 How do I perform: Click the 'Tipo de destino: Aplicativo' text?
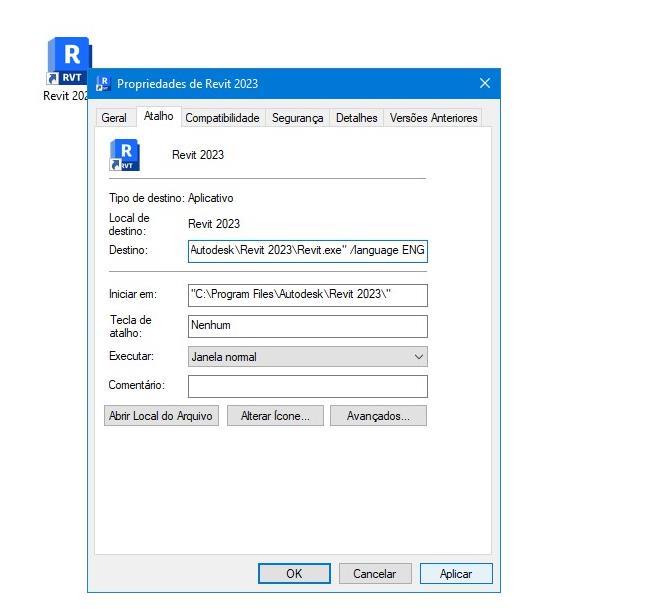coord(171,198)
